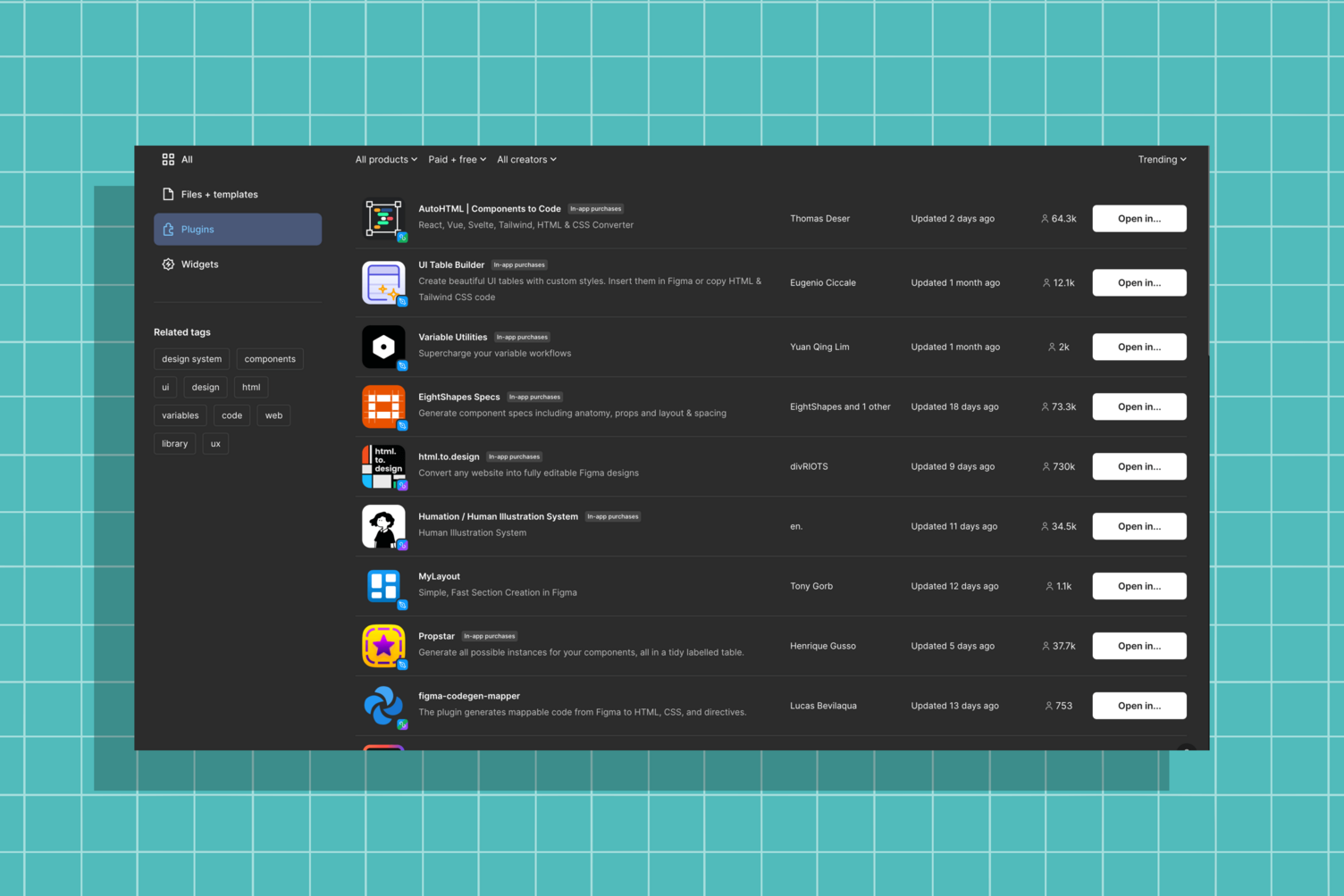1344x896 pixels.
Task: Click the Humation illustration plugin icon
Action: tap(383, 526)
